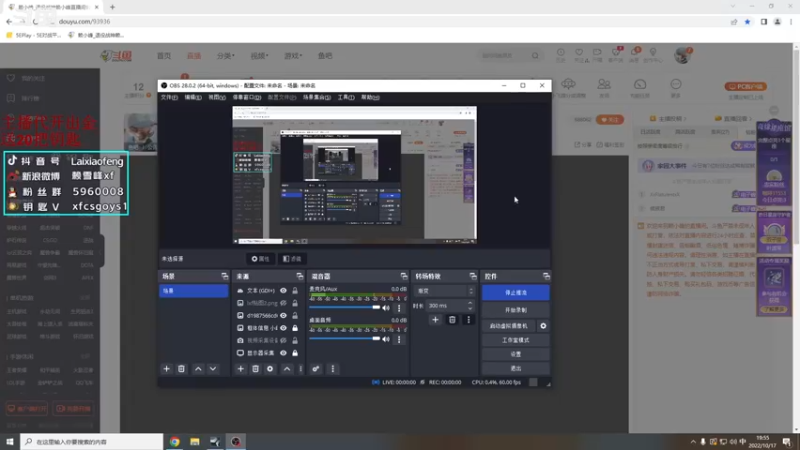Undock the 混音器 panel via float icon
Viewport: 800px width, 450px height.
click(404, 276)
